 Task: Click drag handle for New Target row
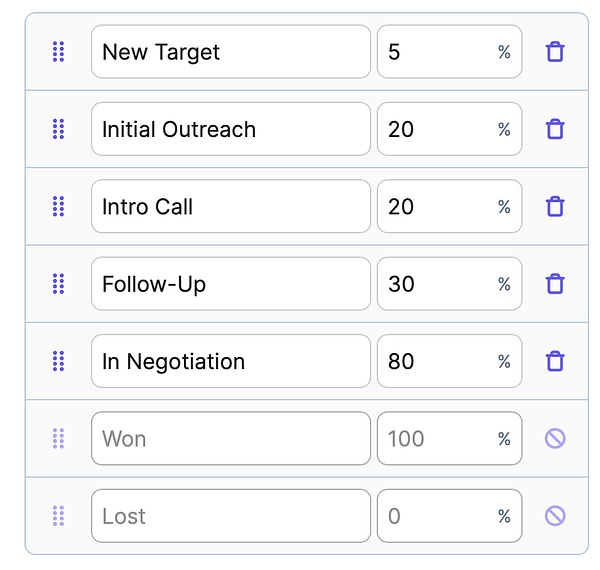[x=58, y=52]
